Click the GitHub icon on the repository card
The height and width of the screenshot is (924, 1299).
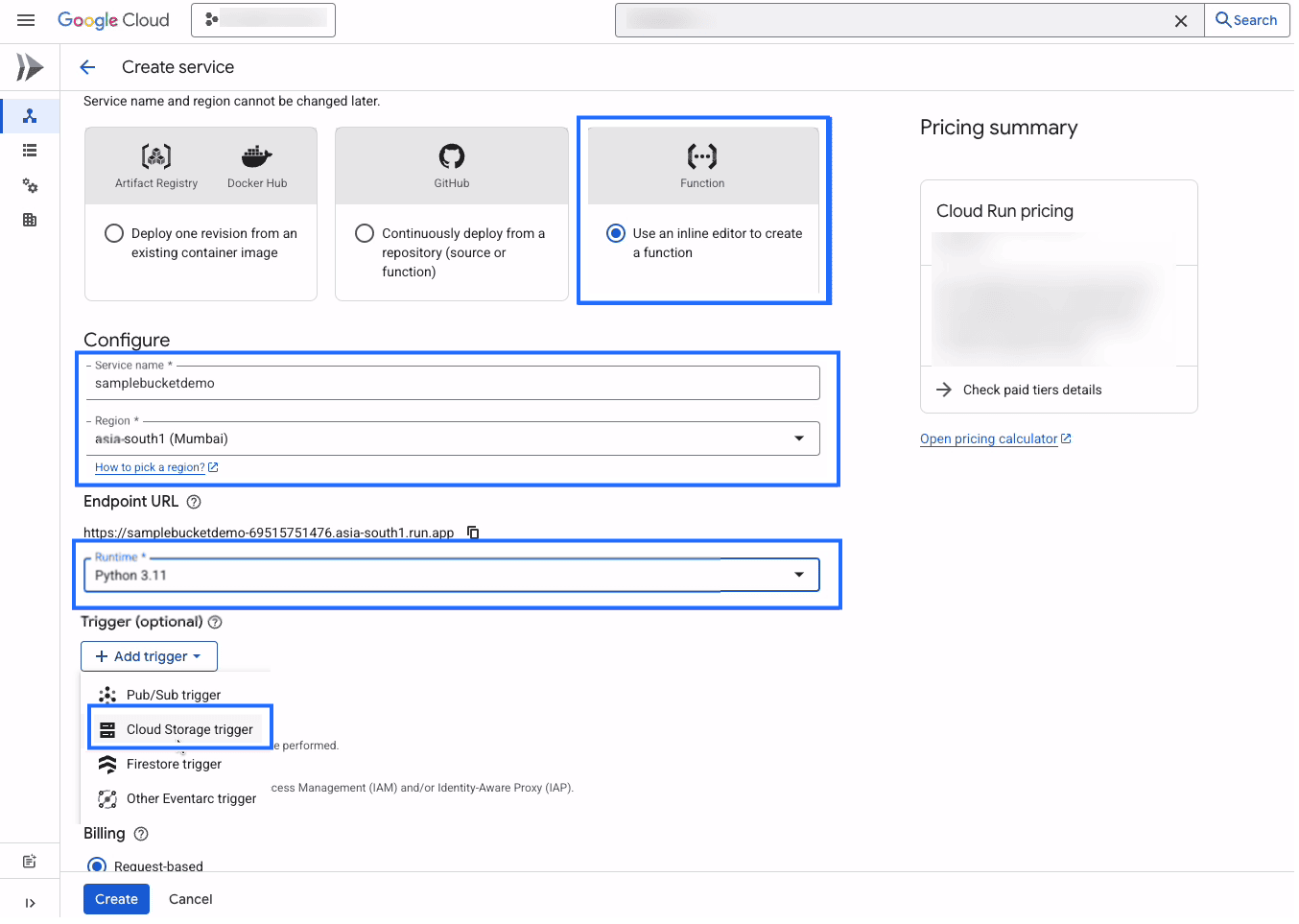(x=451, y=156)
